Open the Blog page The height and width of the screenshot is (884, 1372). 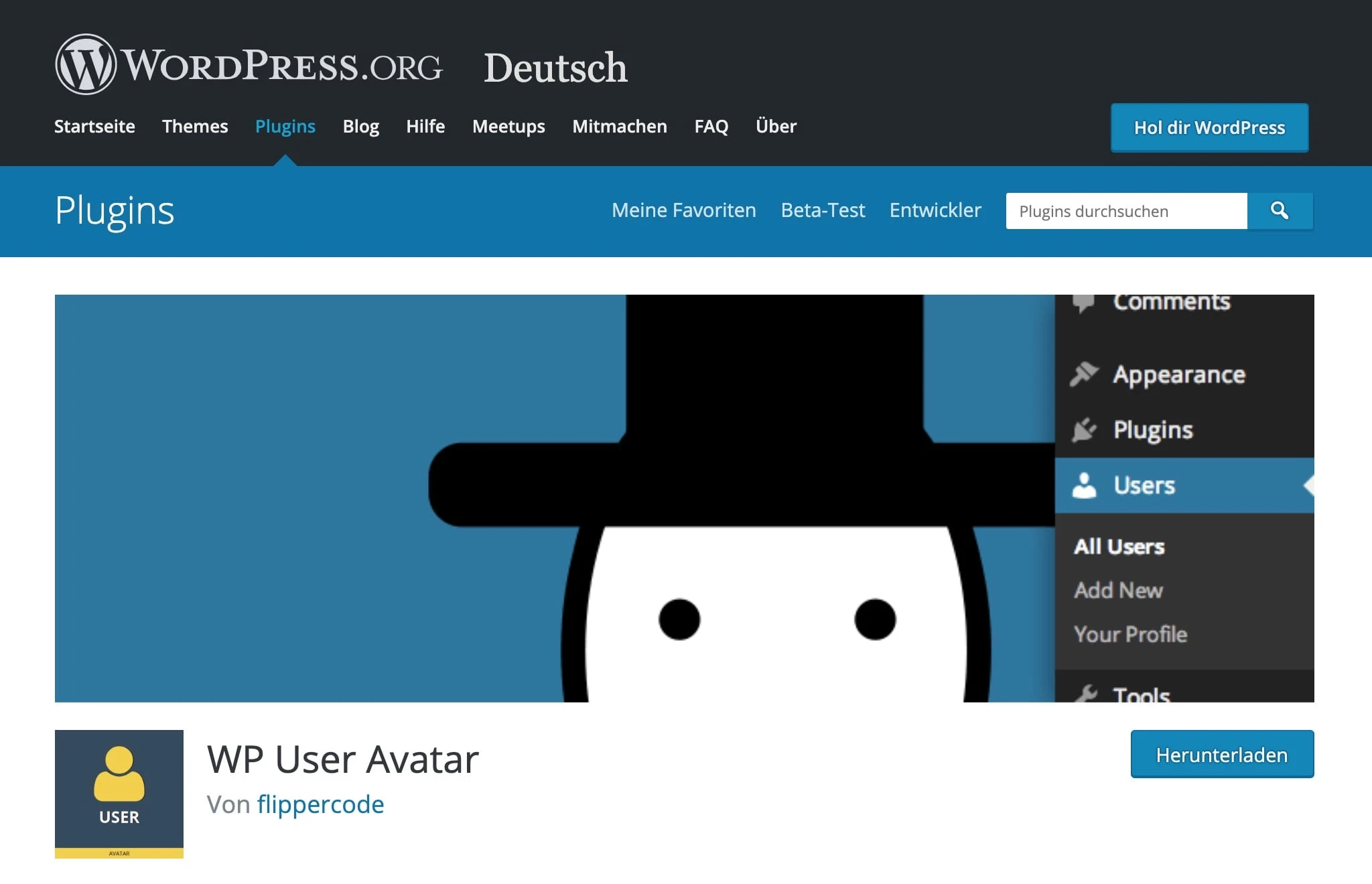[360, 127]
